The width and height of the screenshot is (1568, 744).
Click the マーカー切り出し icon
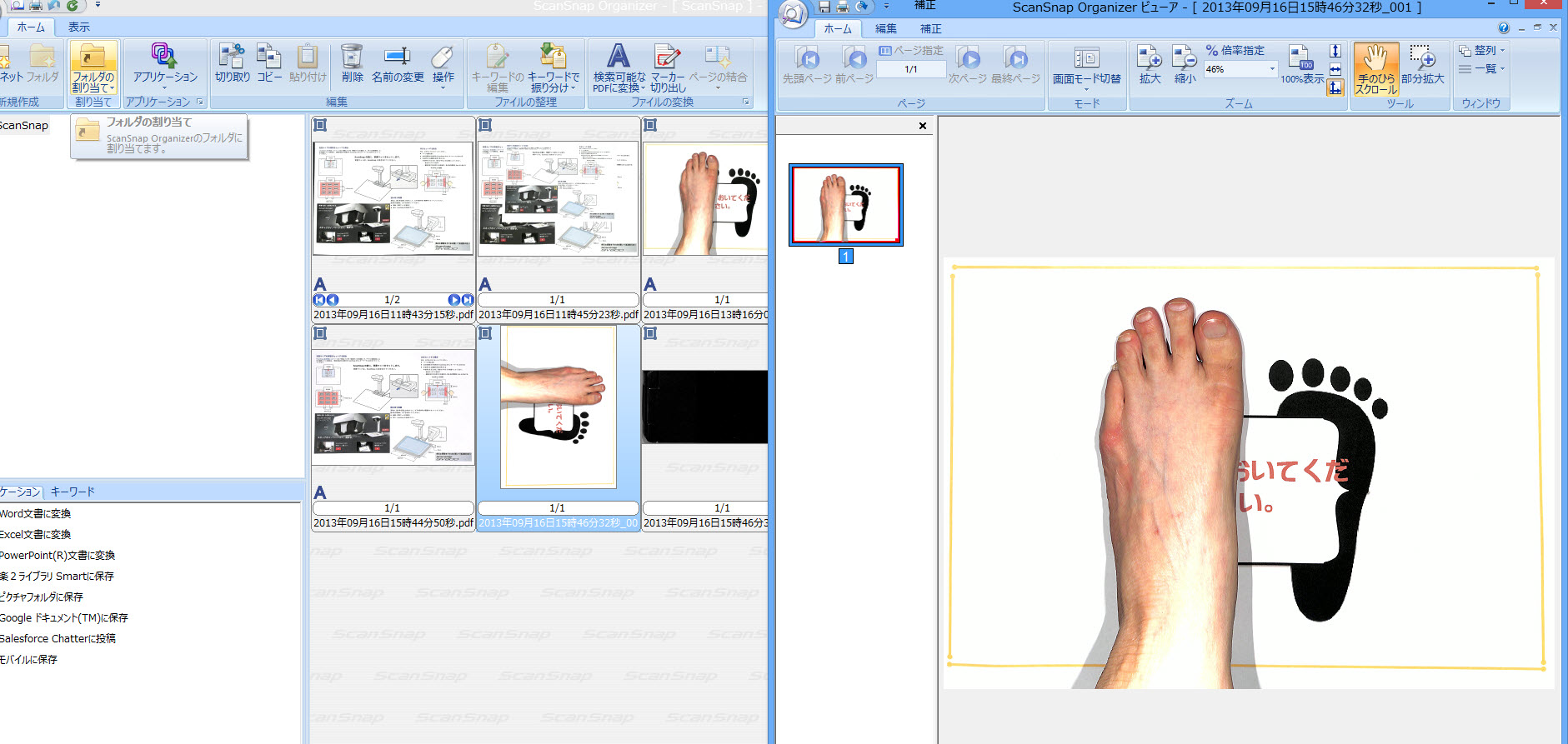668,67
